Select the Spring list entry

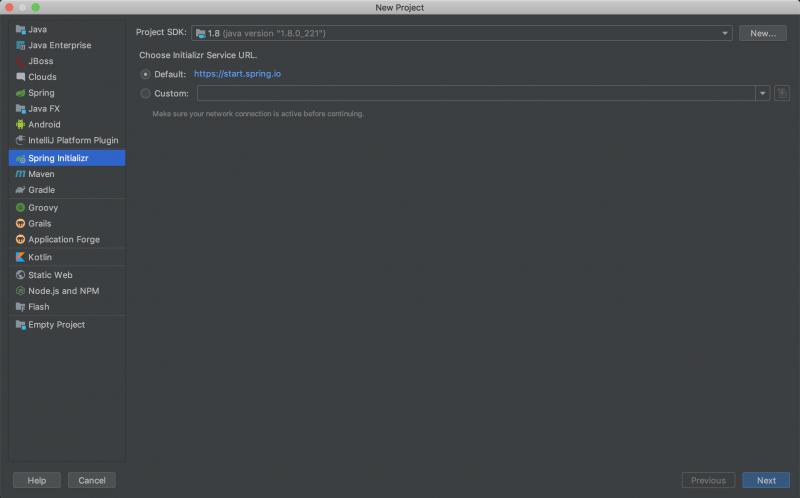(67, 93)
